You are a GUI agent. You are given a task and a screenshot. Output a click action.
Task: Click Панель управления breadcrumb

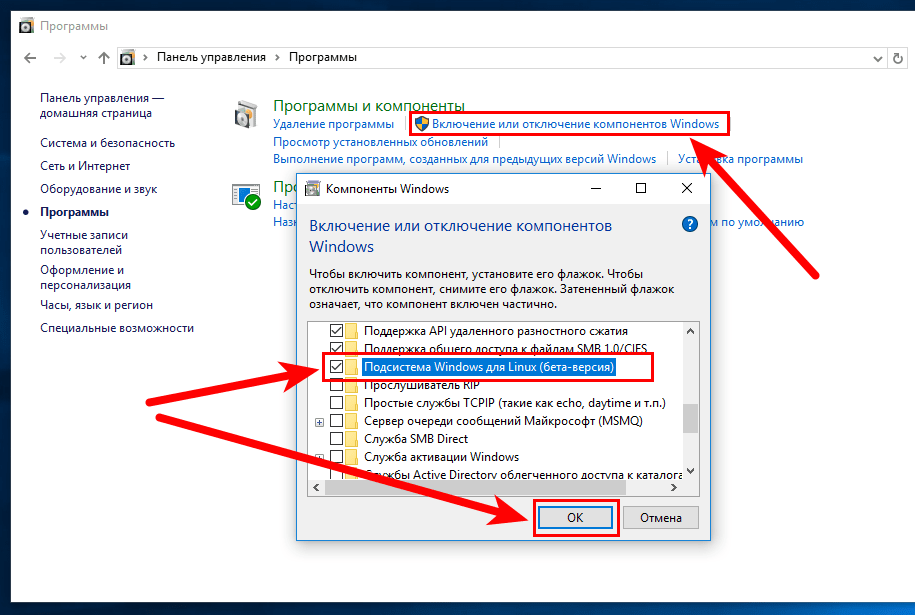(211, 57)
